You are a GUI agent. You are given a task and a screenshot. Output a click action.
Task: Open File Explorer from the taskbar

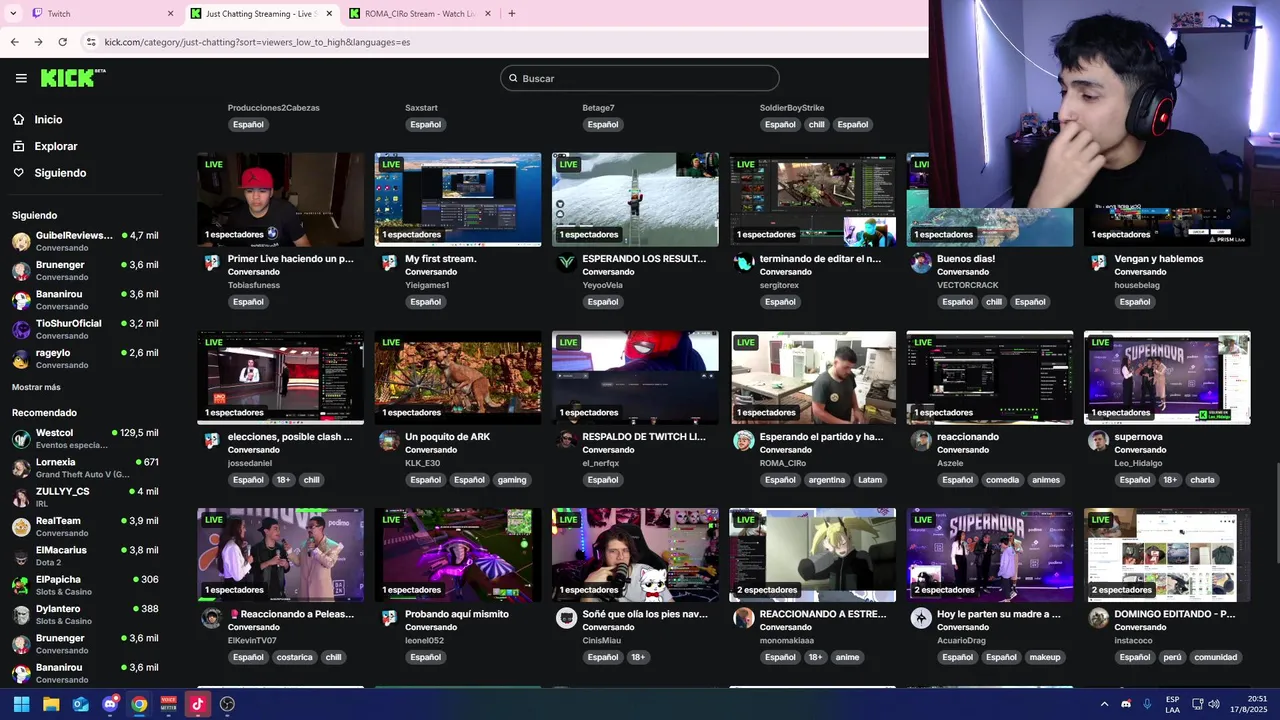coord(51,704)
